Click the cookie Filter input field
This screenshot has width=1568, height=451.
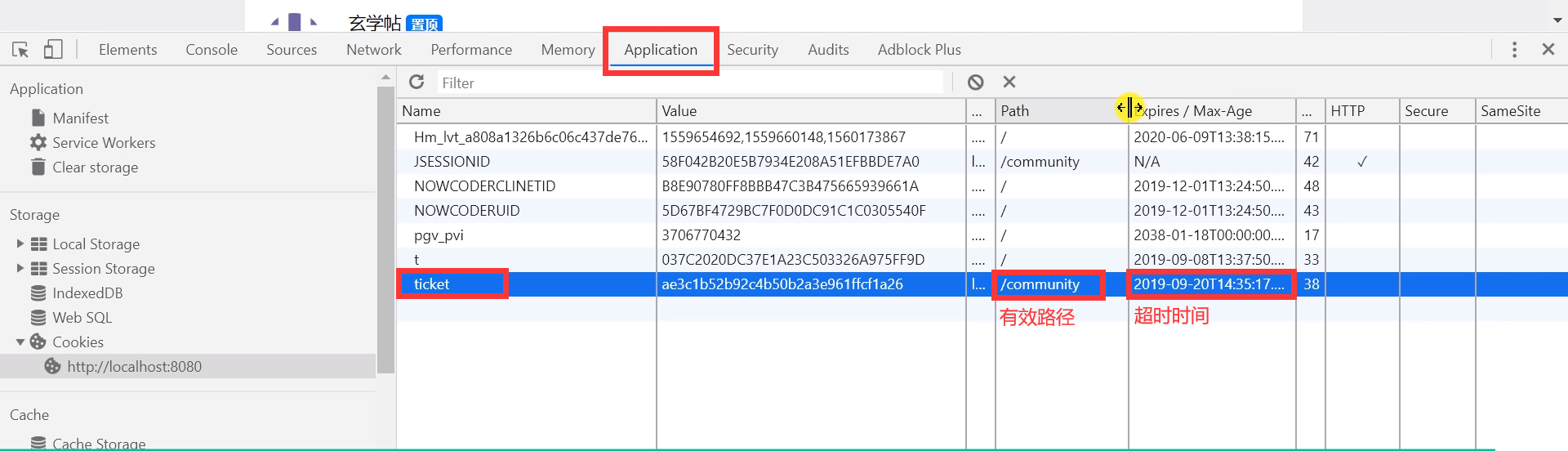tap(690, 83)
